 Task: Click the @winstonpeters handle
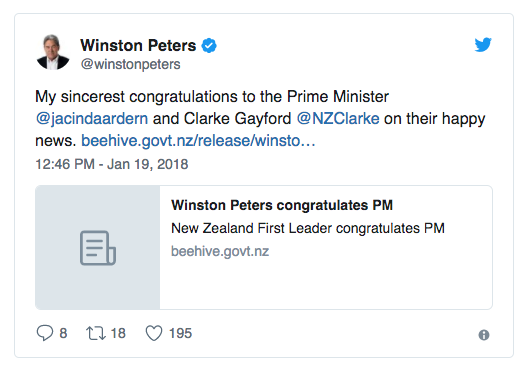[130, 64]
